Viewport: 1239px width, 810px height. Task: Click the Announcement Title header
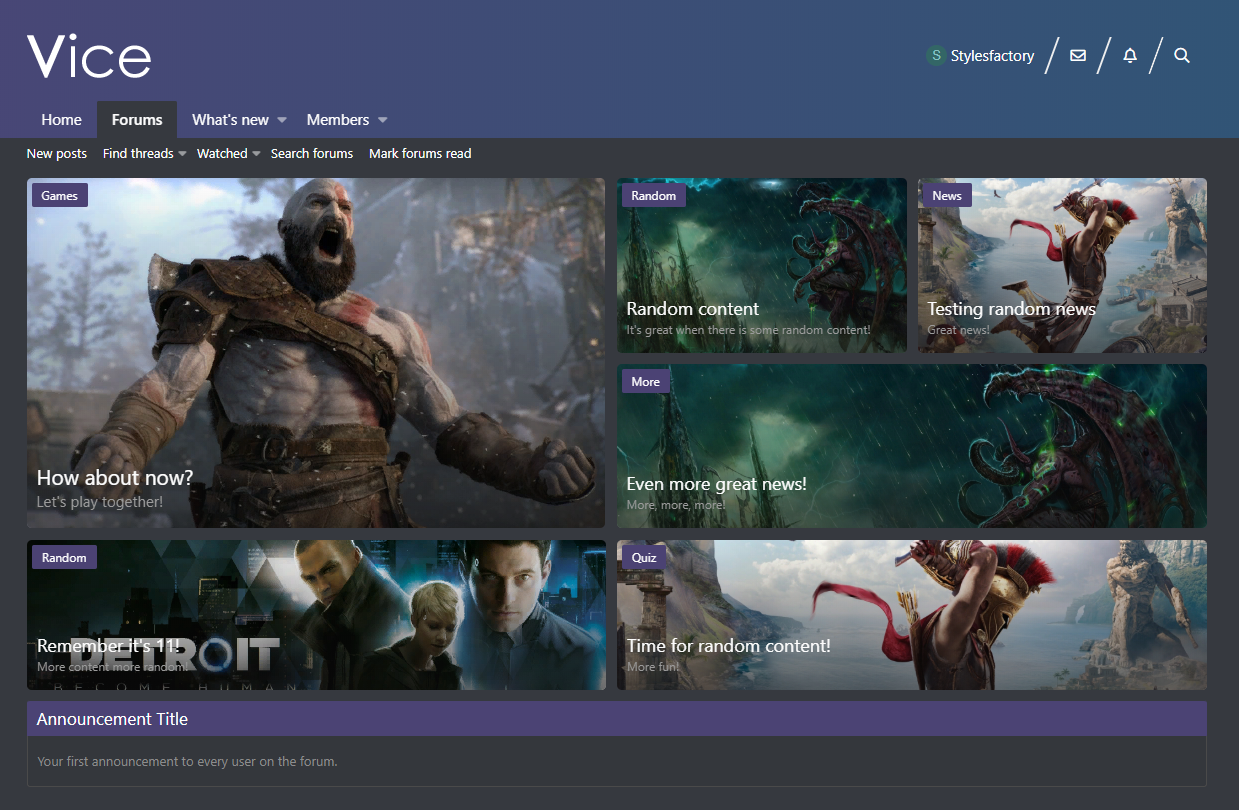(112, 719)
